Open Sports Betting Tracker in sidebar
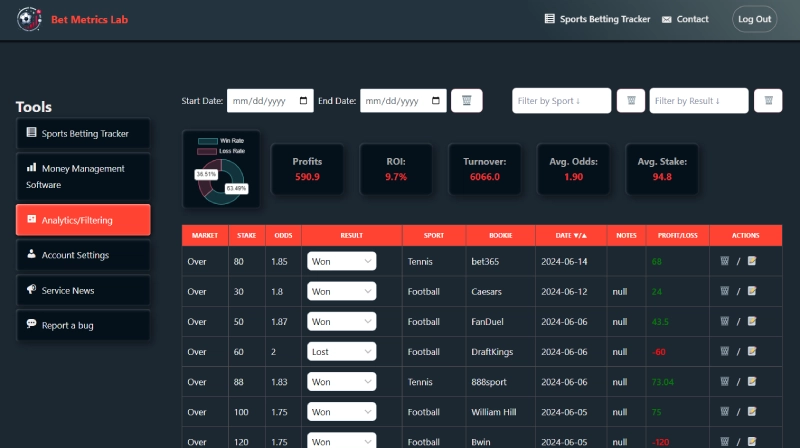The height and width of the screenshot is (448, 800). (x=83, y=133)
